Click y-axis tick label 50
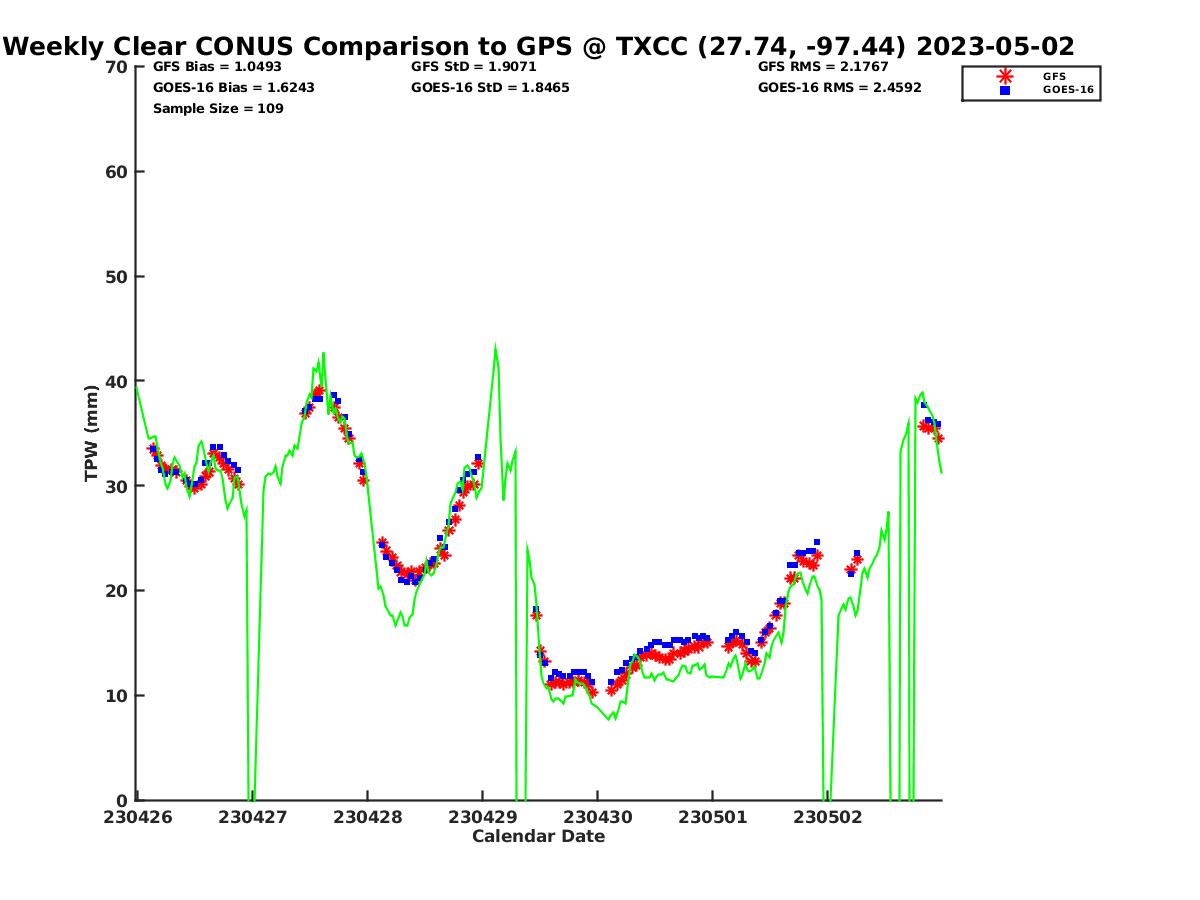 pos(117,277)
